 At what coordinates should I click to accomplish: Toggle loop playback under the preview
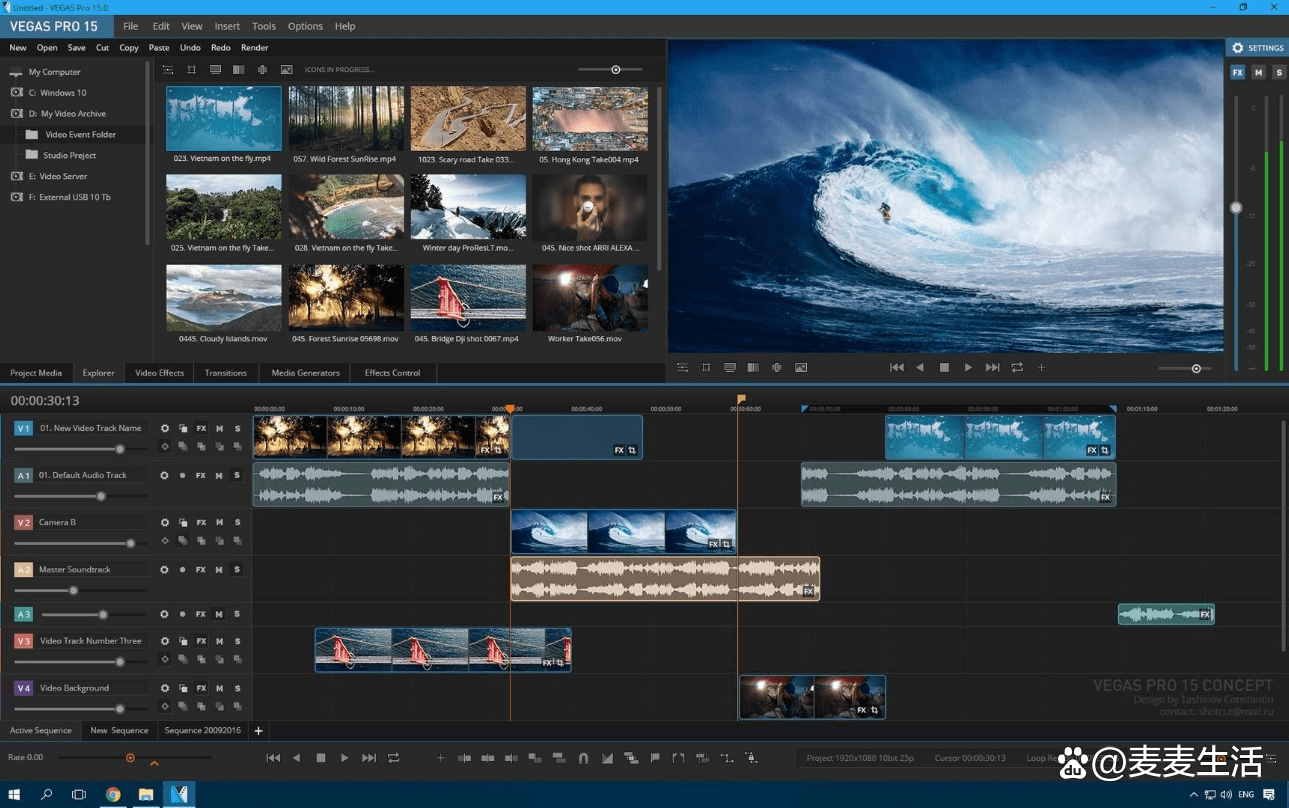[x=1017, y=368]
